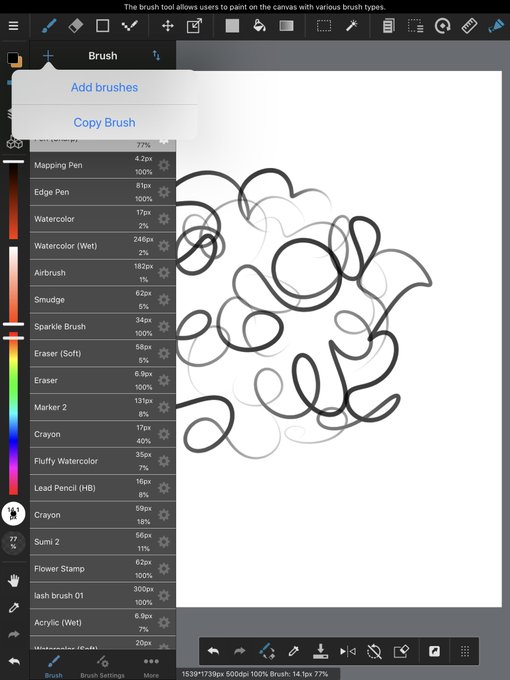
Task: Select the Watercolor (Wet) brush
Action: 103,246
